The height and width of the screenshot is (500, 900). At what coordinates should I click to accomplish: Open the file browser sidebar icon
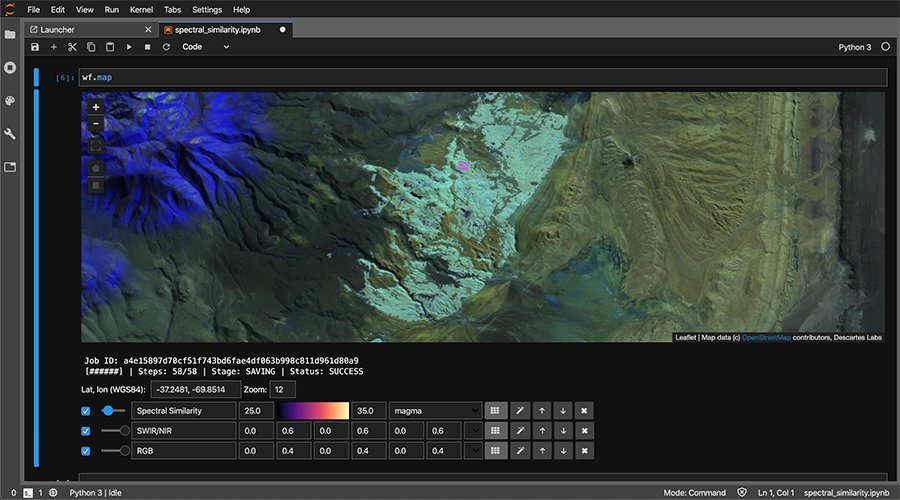coord(10,34)
